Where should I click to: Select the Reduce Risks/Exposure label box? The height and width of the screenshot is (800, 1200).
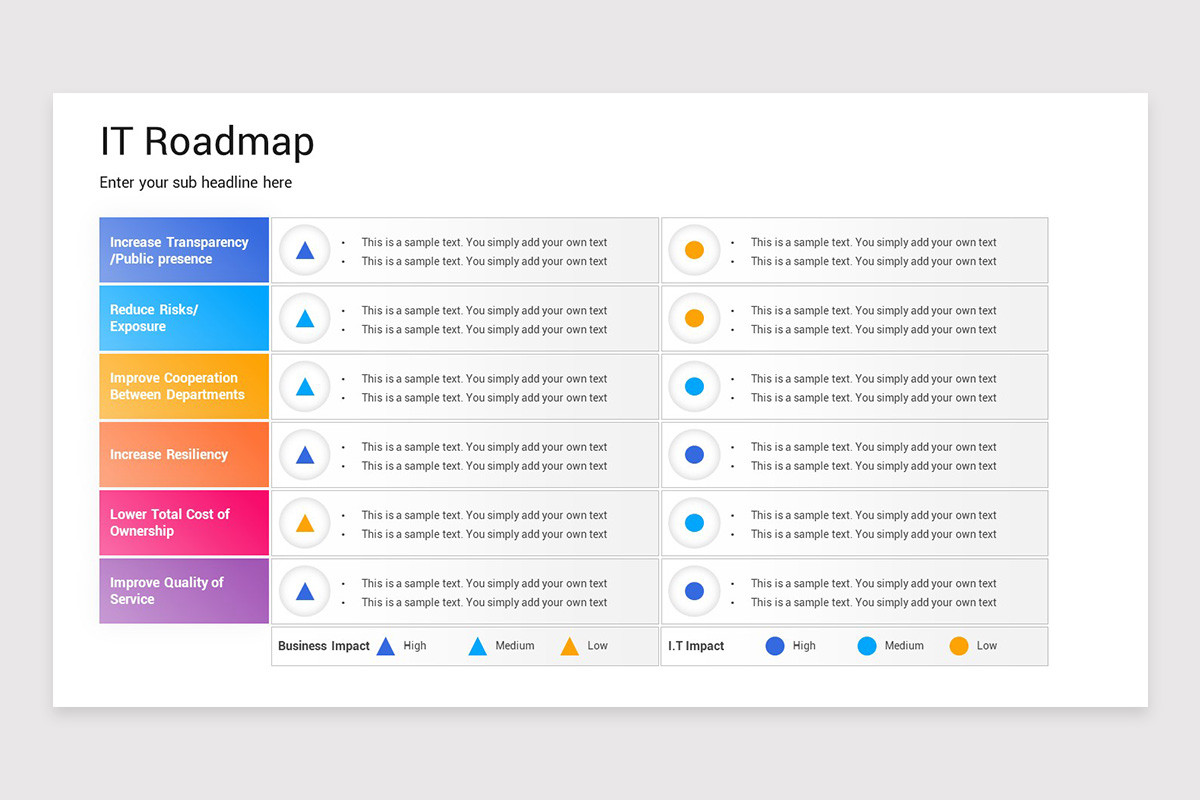184,318
